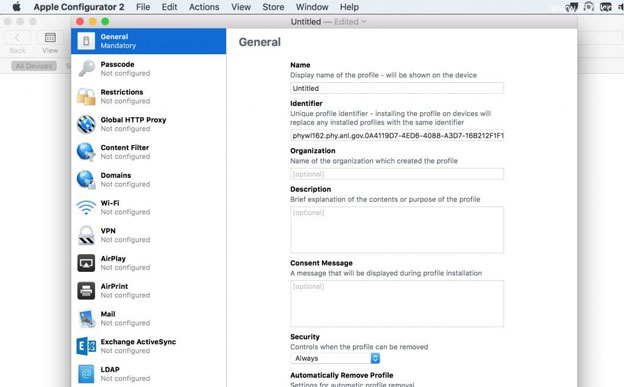The image size is (624, 387).
Task: Choose the Global HTTP Proxy globe icon
Action: [86, 124]
